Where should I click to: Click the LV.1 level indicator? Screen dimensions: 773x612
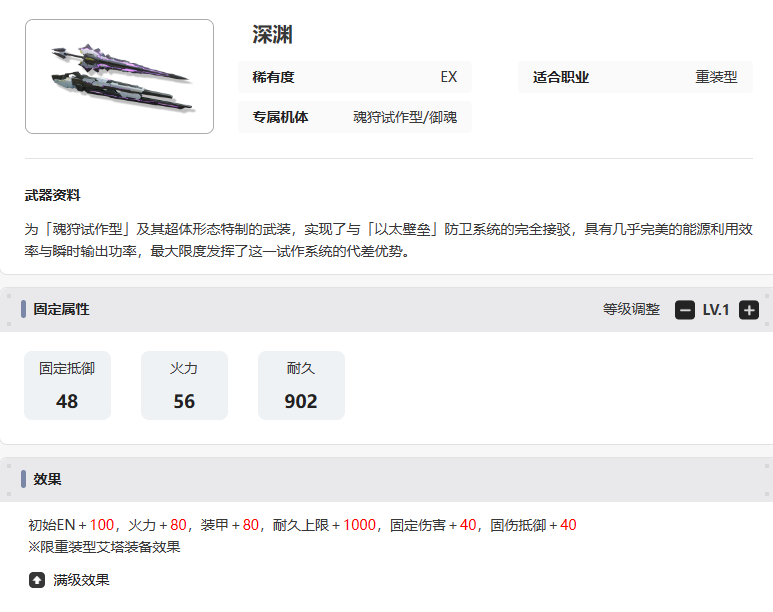coord(716,310)
